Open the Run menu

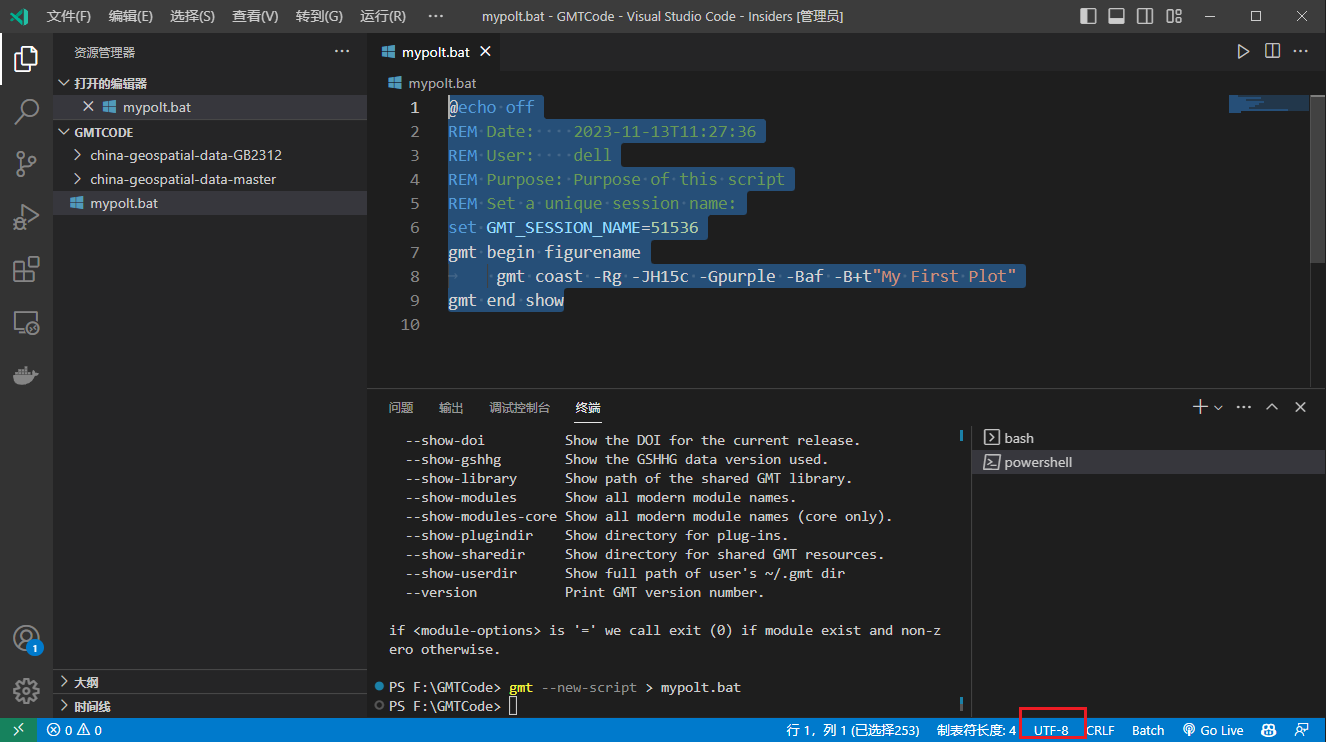[383, 16]
